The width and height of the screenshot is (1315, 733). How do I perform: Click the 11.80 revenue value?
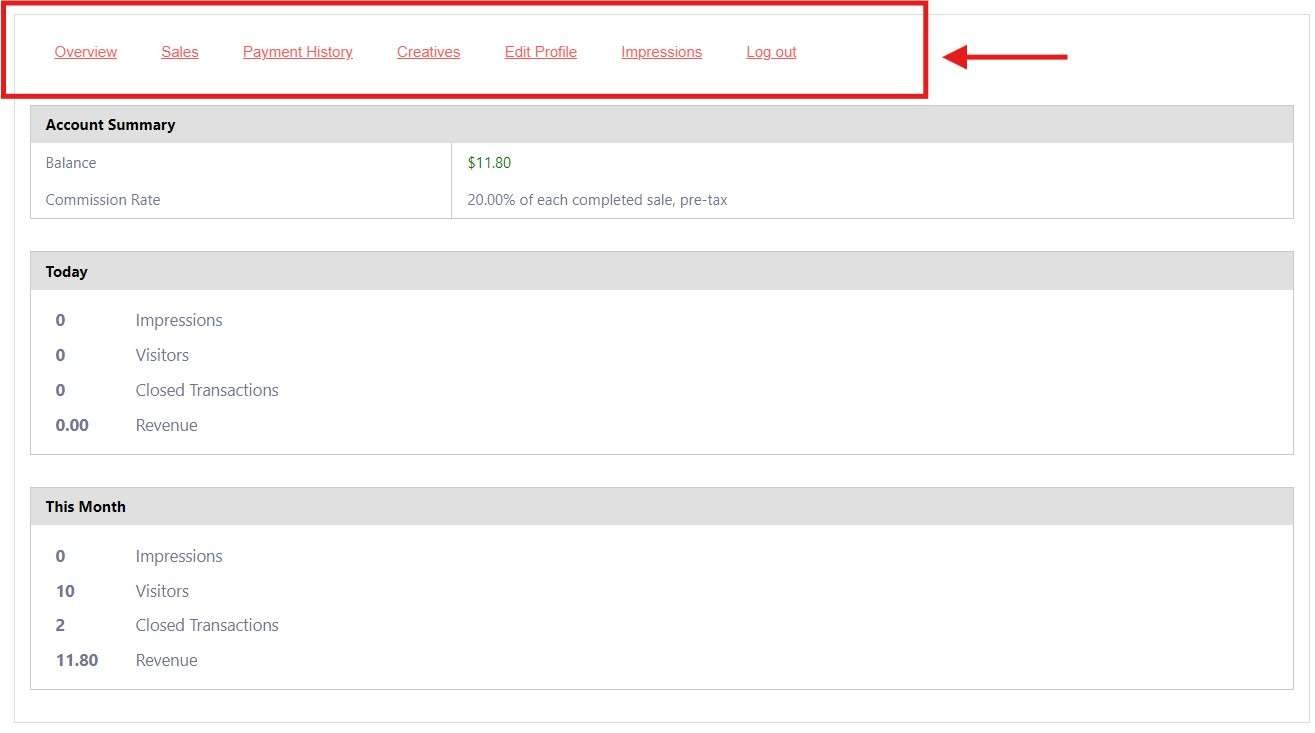tap(77, 660)
